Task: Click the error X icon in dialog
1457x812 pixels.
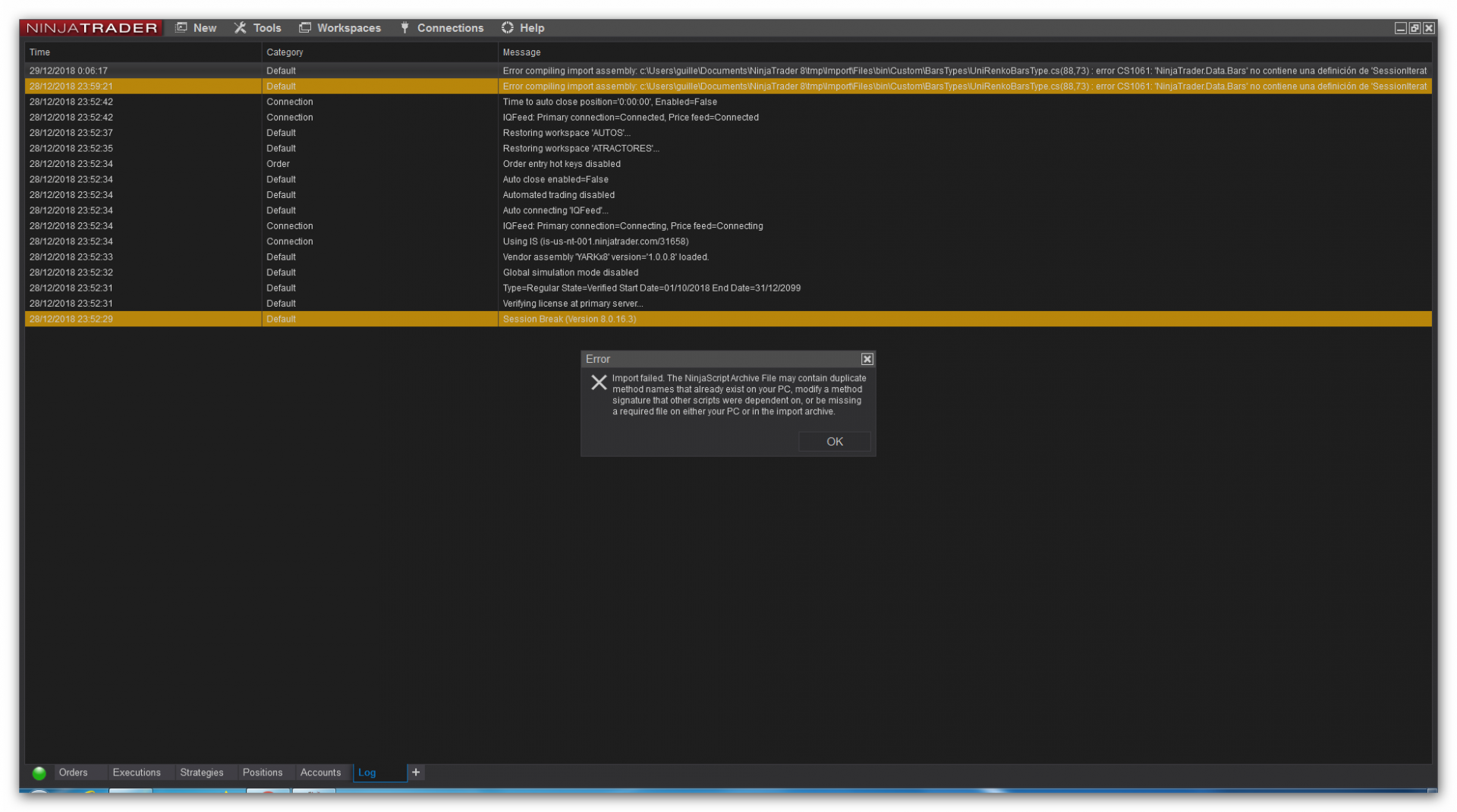Action: [x=599, y=382]
